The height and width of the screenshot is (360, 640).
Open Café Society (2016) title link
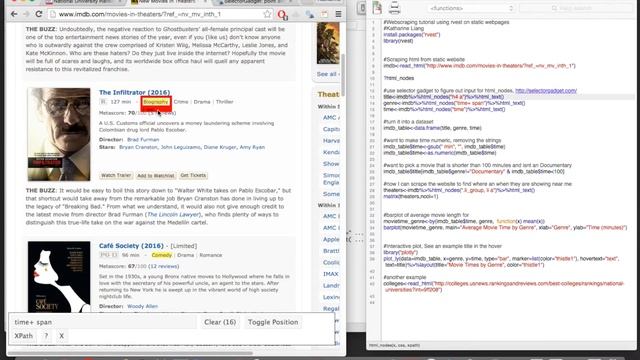pos(131,246)
